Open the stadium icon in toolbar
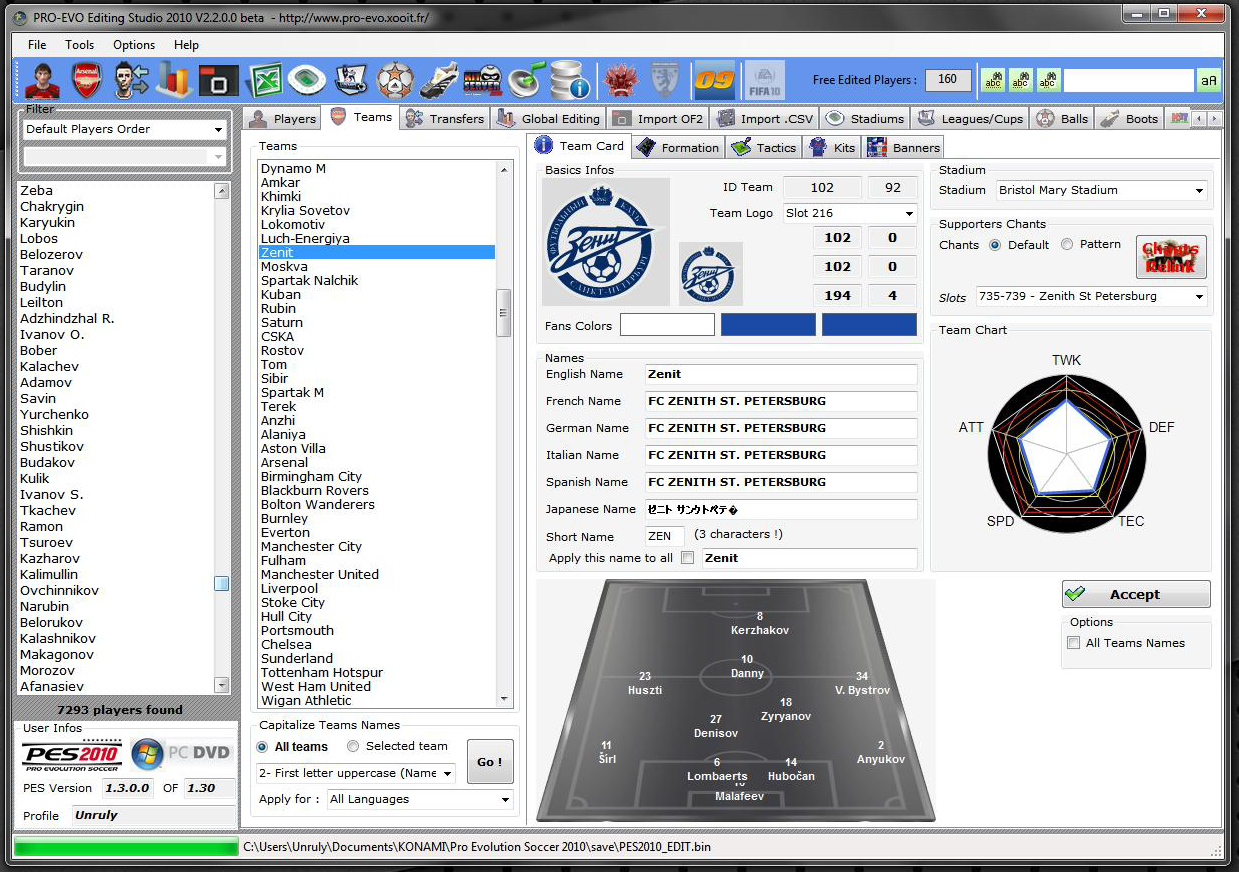This screenshot has height=872, width=1239. point(307,80)
